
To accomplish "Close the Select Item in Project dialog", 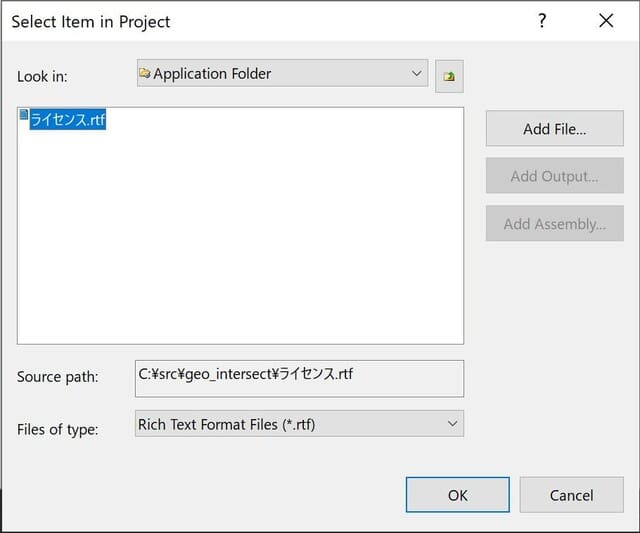I will 605,21.
